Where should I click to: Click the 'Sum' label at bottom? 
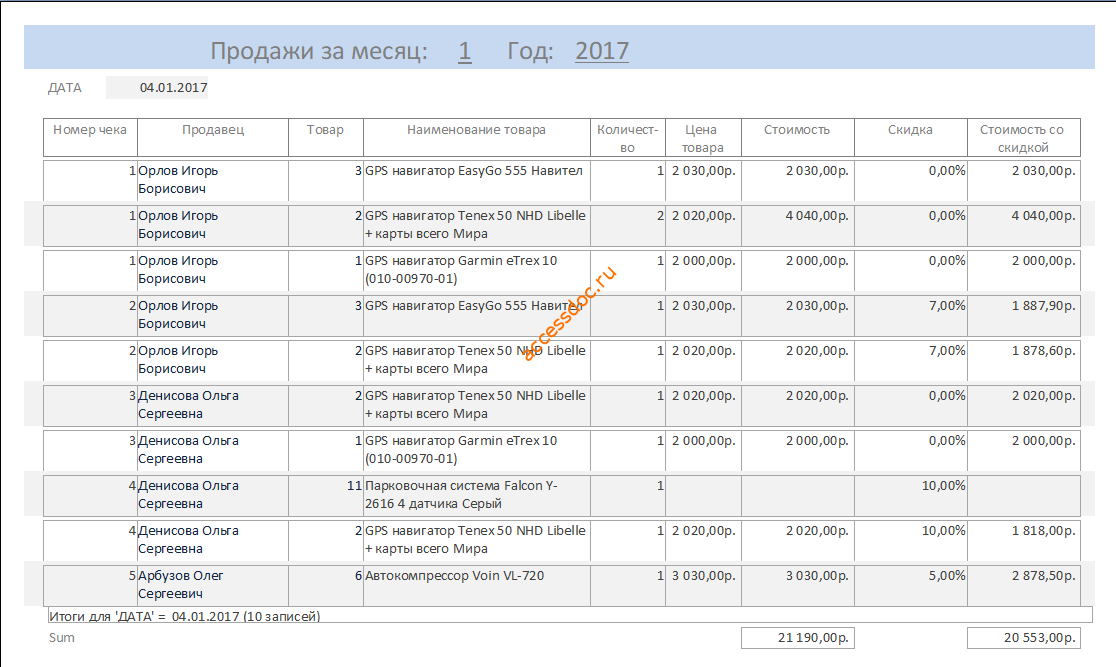coord(61,638)
